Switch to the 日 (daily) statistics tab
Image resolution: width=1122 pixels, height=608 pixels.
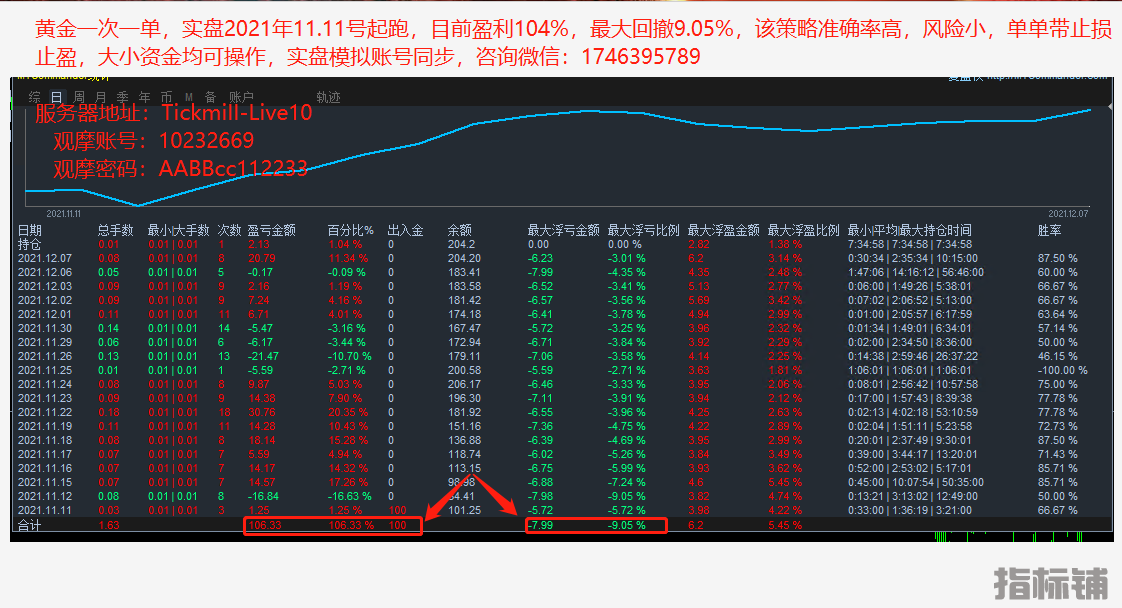[56, 97]
